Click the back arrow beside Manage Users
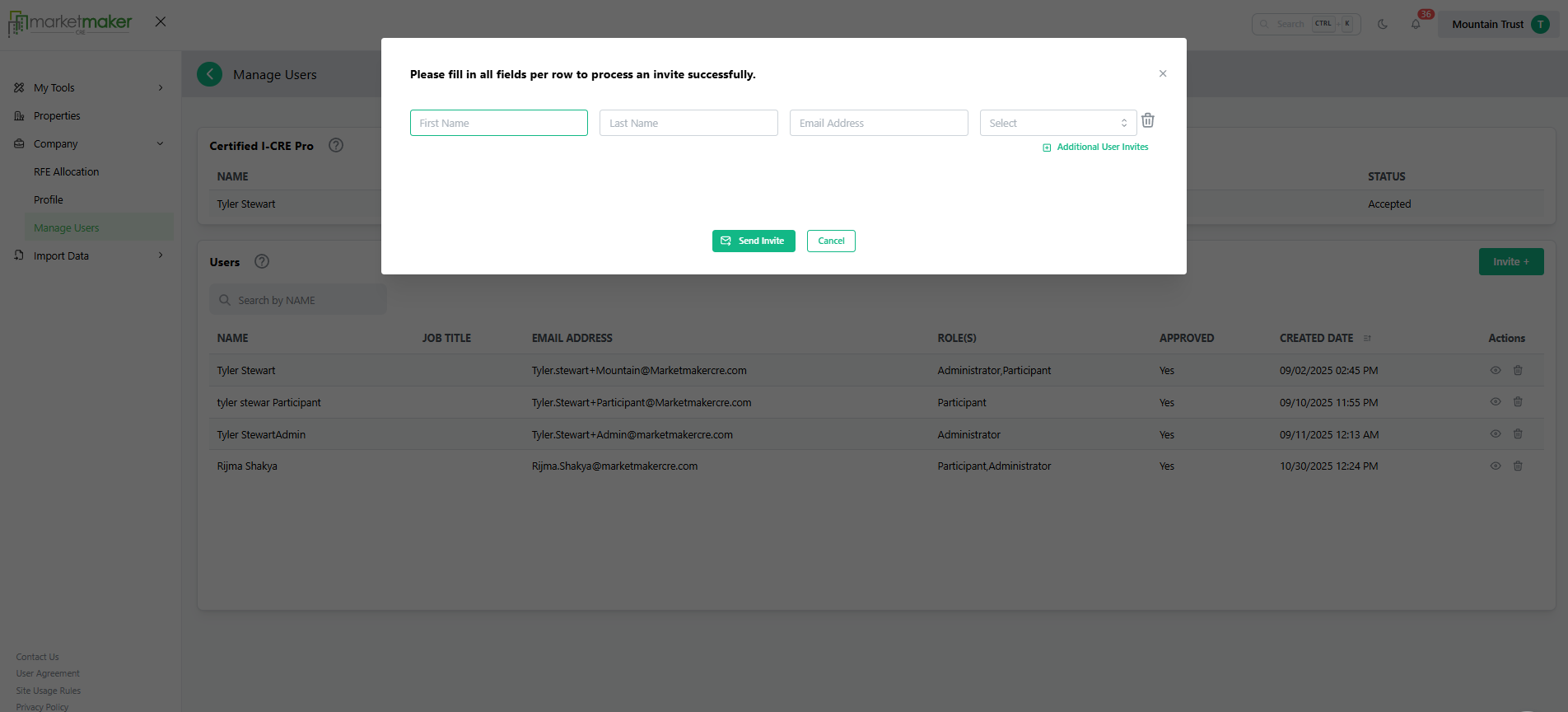The height and width of the screenshot is (712, 1568). (x=210, y=74)
